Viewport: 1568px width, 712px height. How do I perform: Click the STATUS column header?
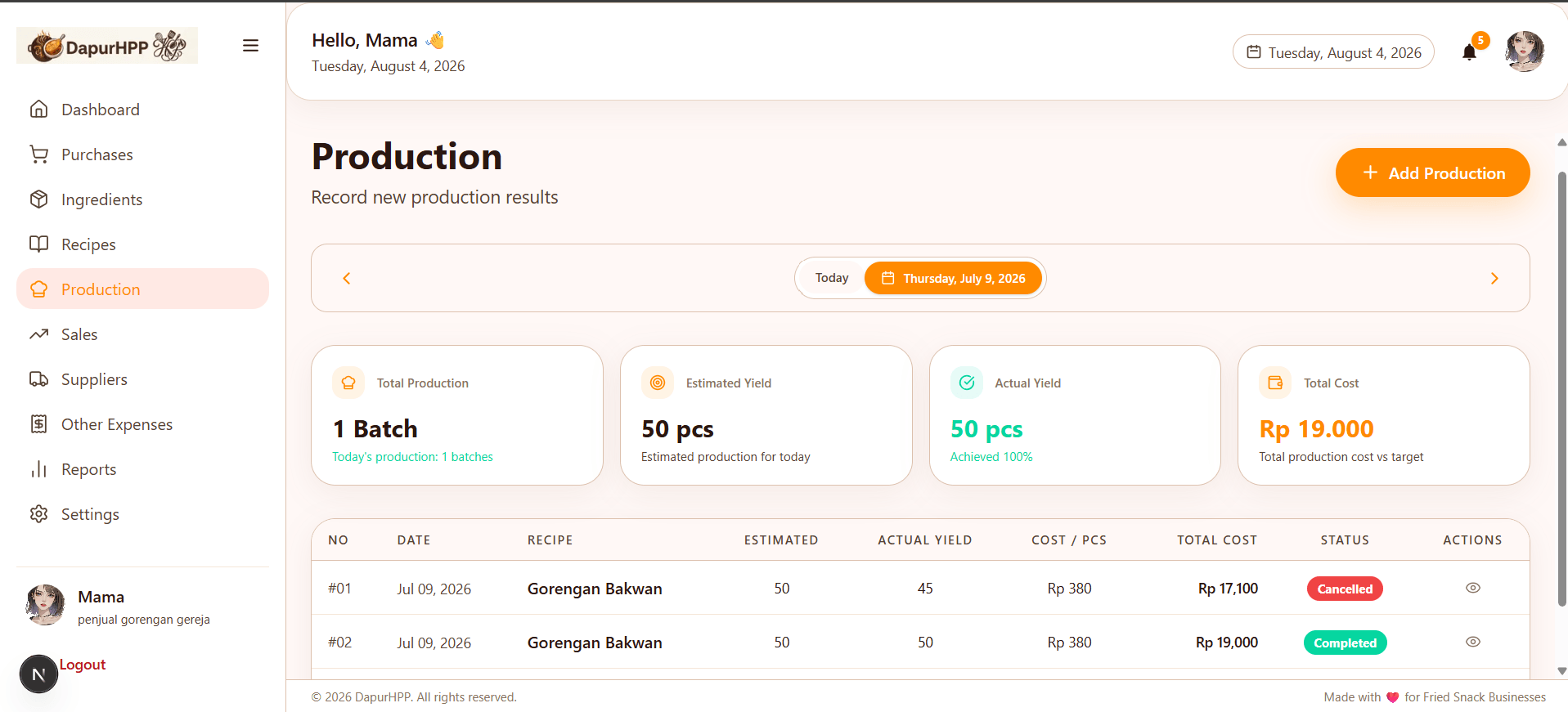(x=1345, y=540)
